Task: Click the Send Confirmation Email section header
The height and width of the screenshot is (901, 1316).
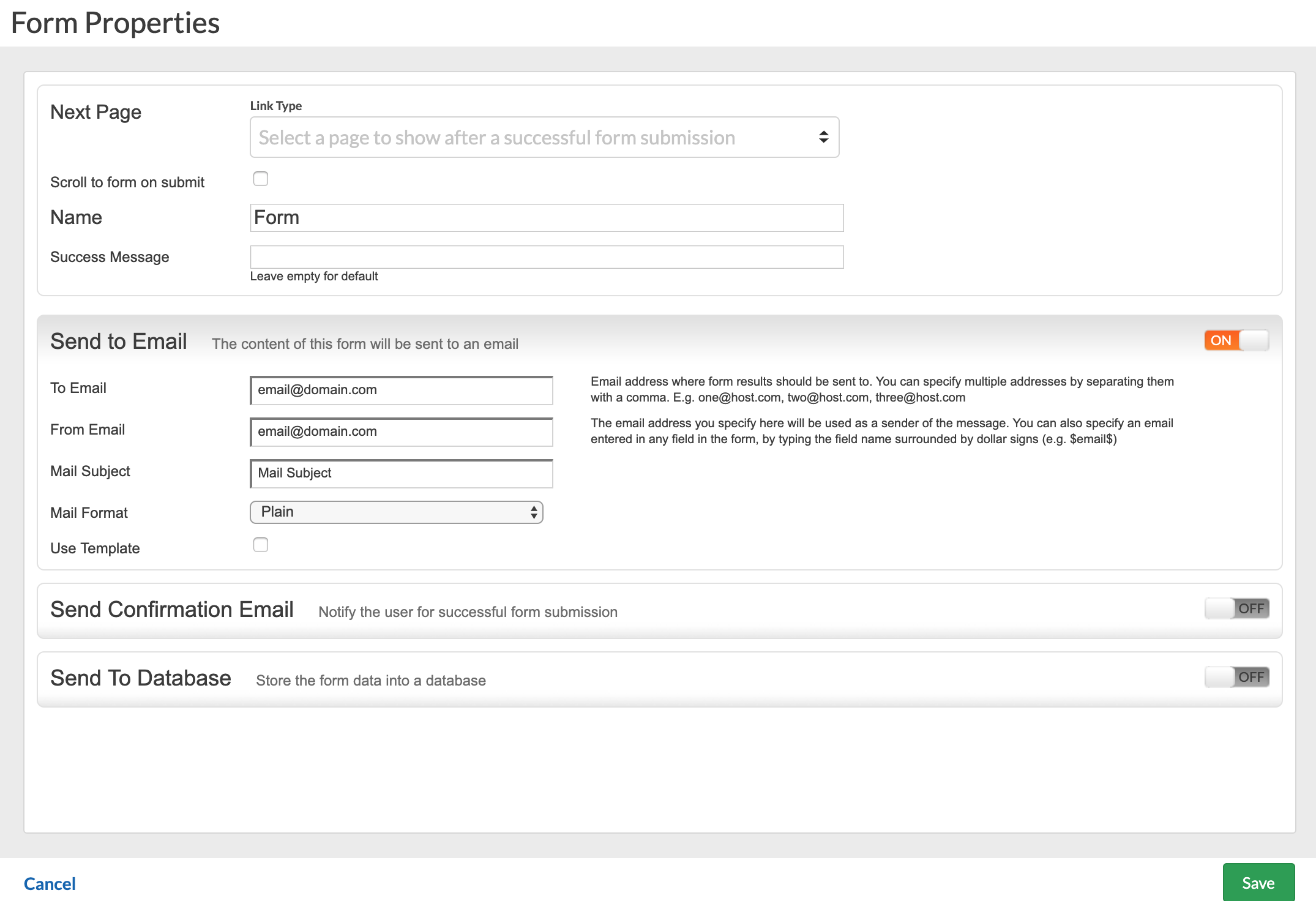Action: coord(172,610)
